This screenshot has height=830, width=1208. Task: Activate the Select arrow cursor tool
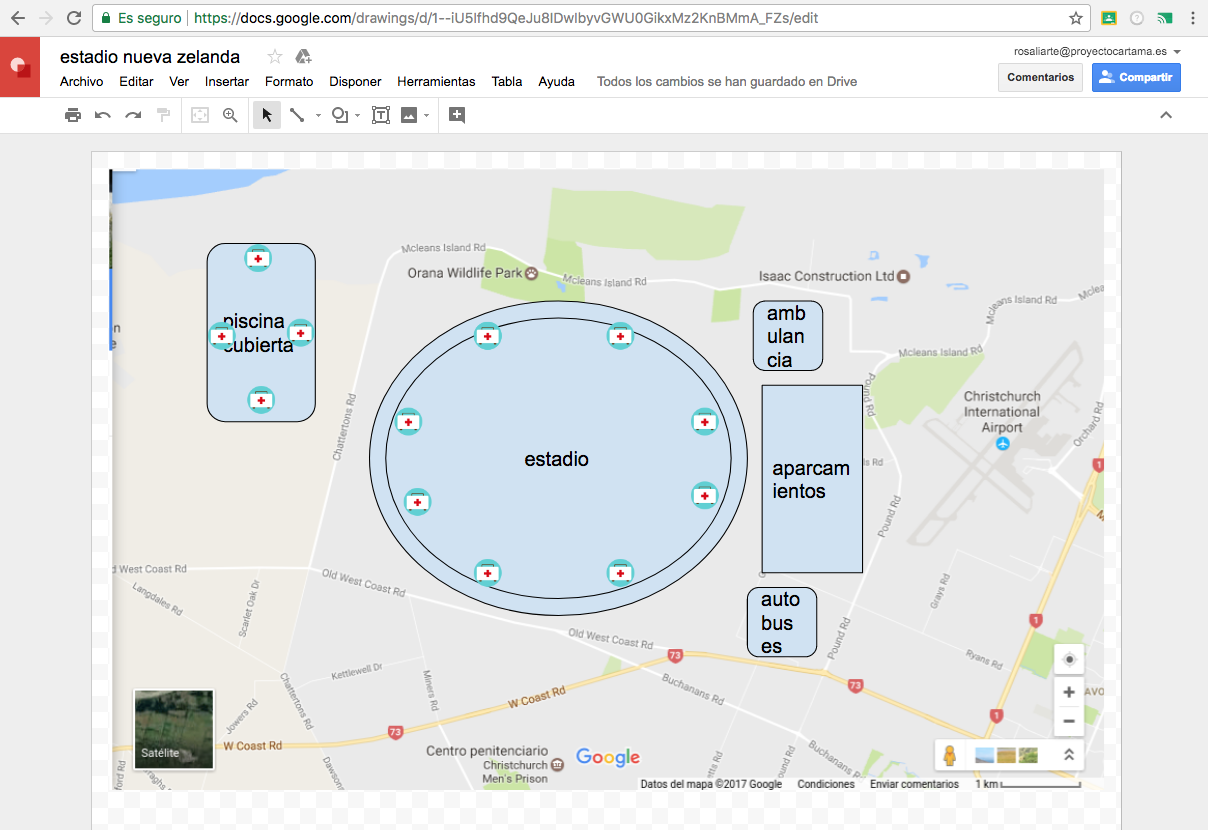click(267, 115)
